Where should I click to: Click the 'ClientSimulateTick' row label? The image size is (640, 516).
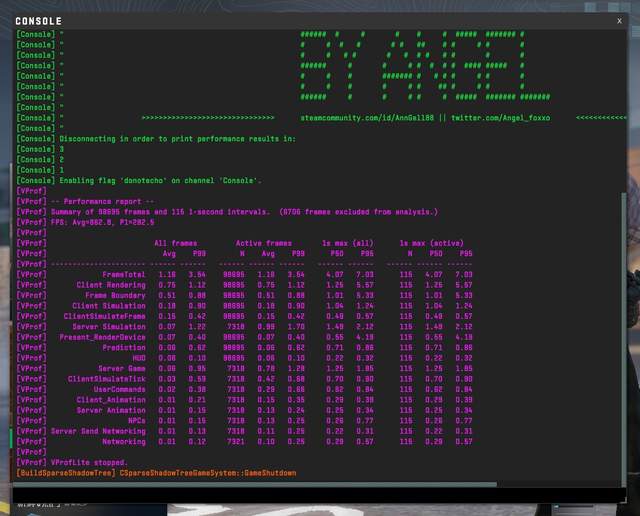pyautogui.click(x=107, y=379)
